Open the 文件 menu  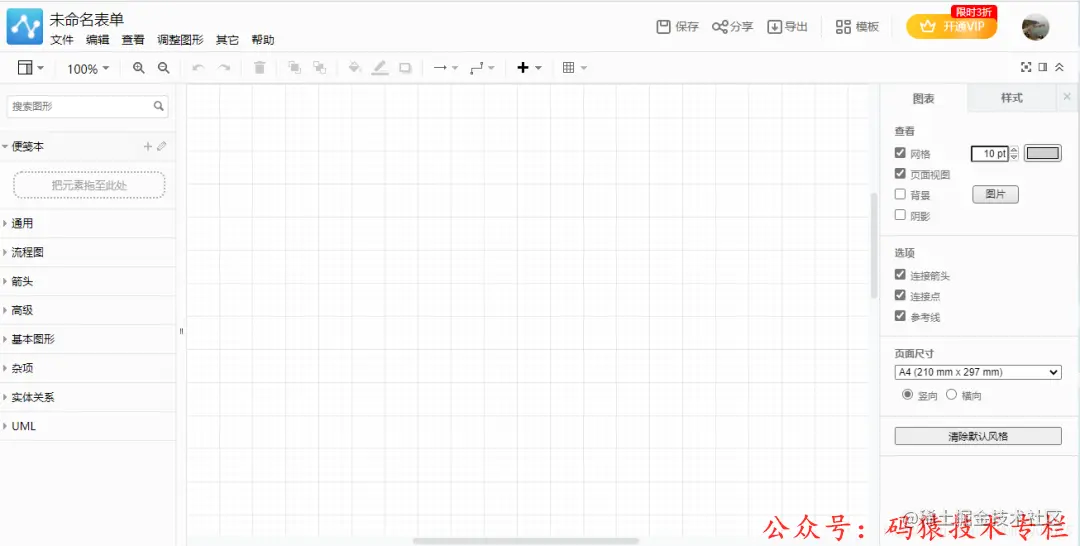[62, 40]
